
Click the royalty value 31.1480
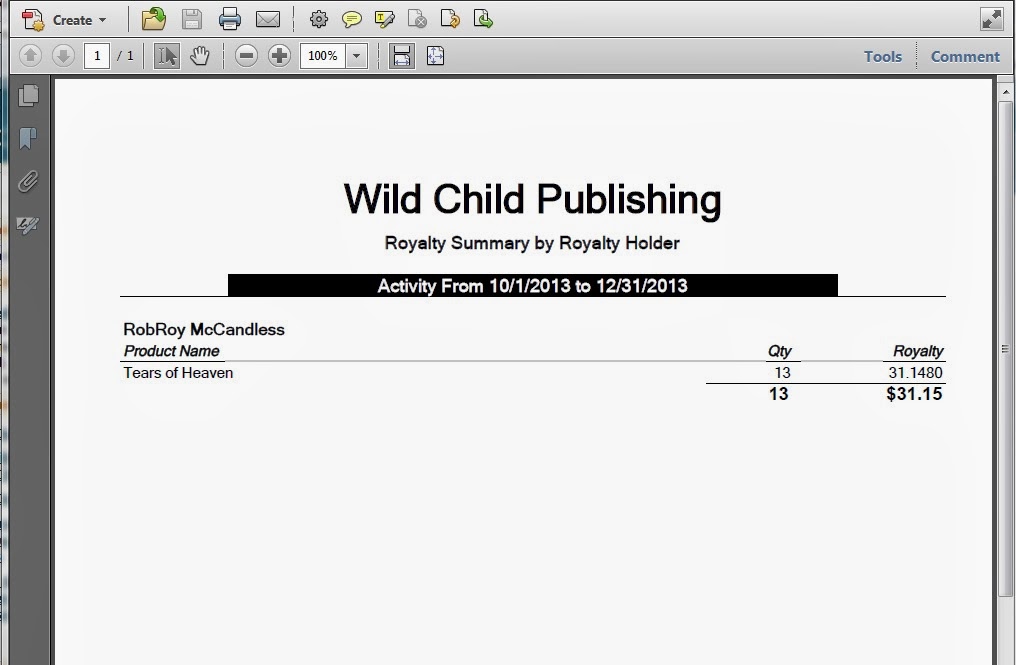pos(915,373)
